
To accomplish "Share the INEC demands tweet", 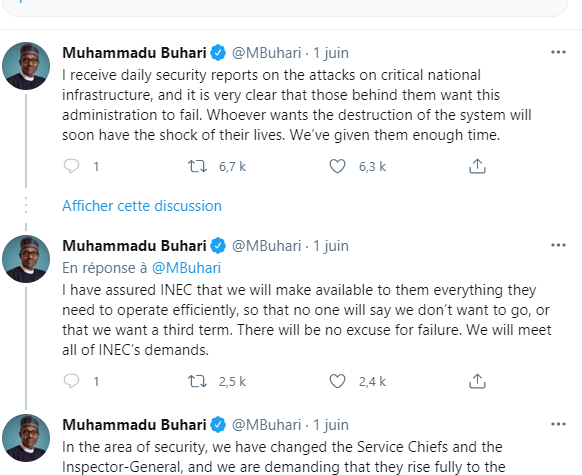I will point(477,381).
